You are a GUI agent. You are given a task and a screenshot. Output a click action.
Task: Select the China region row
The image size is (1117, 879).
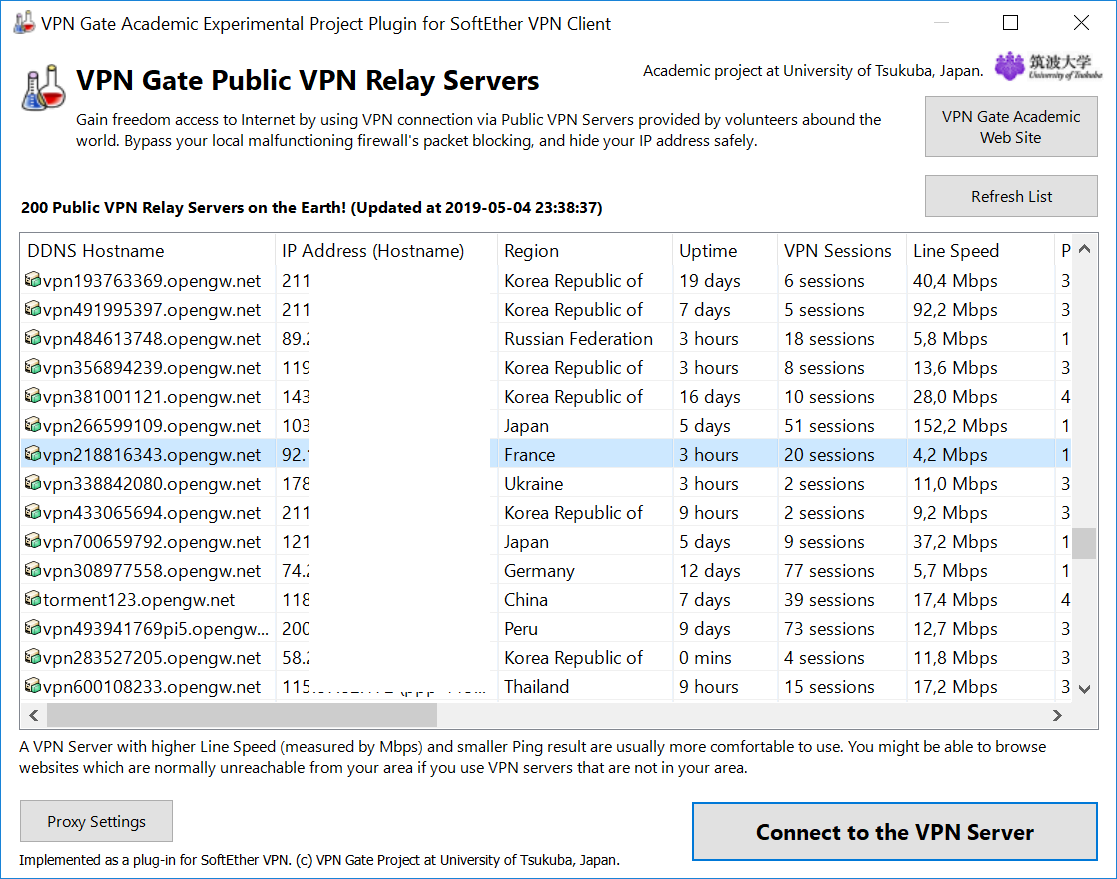pos(545,600)
